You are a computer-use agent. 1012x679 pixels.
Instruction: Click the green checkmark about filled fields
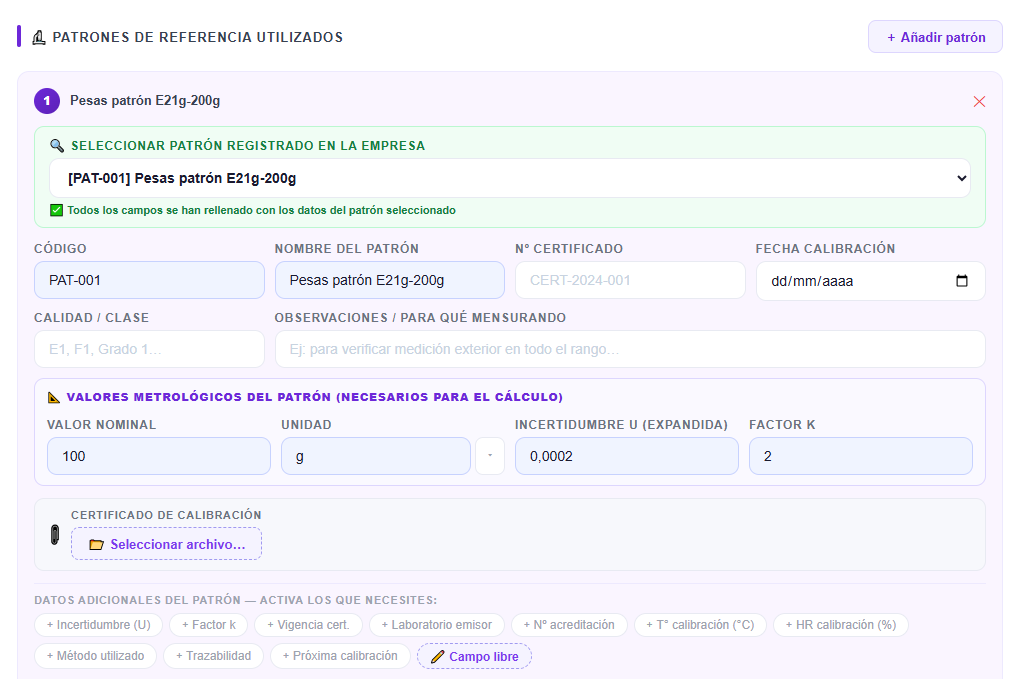[x=57, y=210]
